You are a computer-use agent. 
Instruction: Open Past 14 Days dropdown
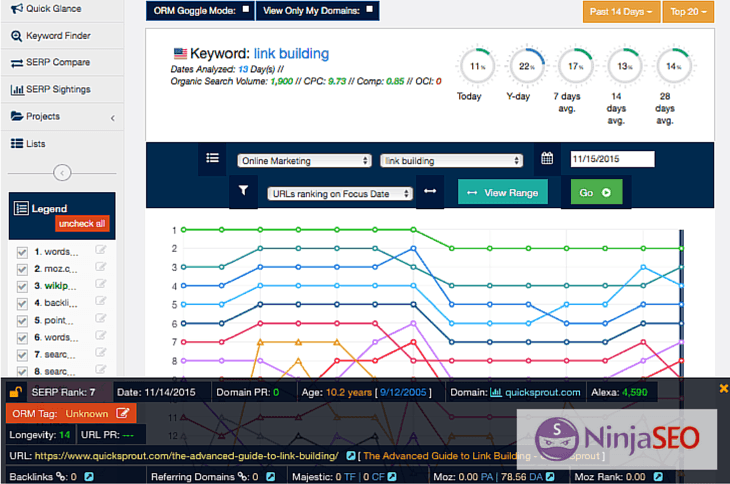pyautogui.click(x=621, y=12)
